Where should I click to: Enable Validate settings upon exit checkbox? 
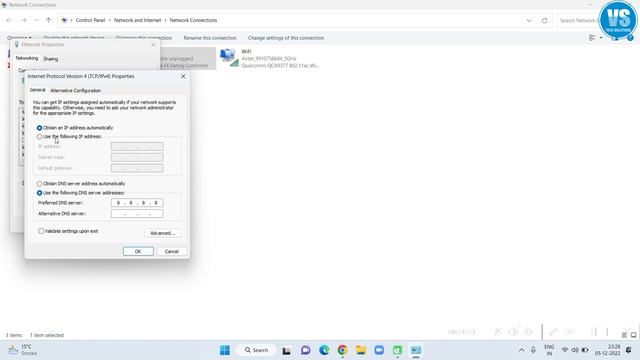41,231
